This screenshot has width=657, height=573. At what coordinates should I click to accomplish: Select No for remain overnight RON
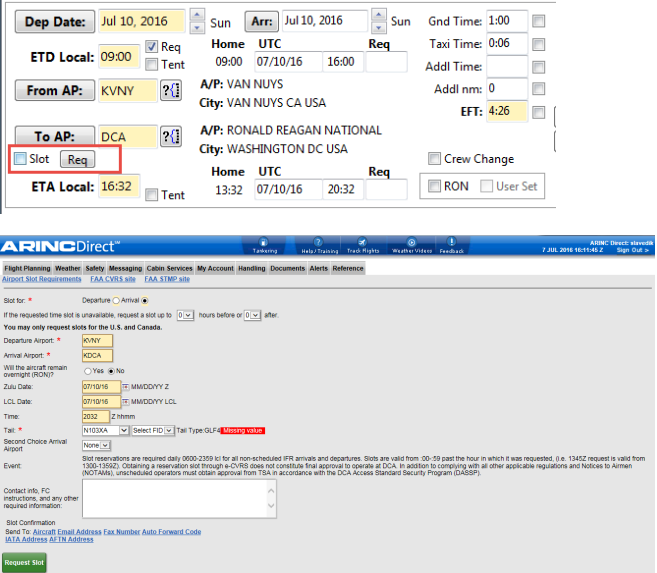[111, 371]
